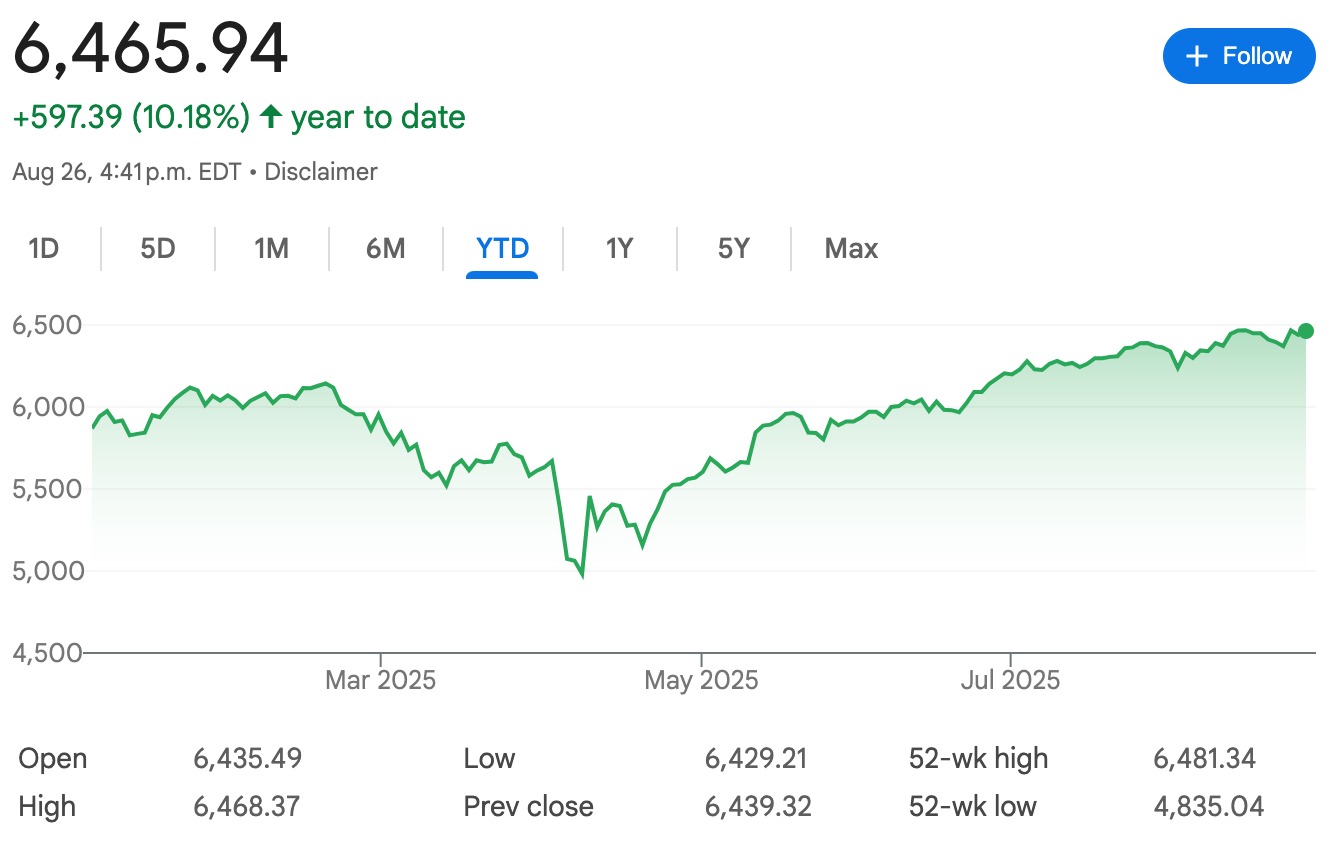Select the Max range tab

click(x=851, y=248)
